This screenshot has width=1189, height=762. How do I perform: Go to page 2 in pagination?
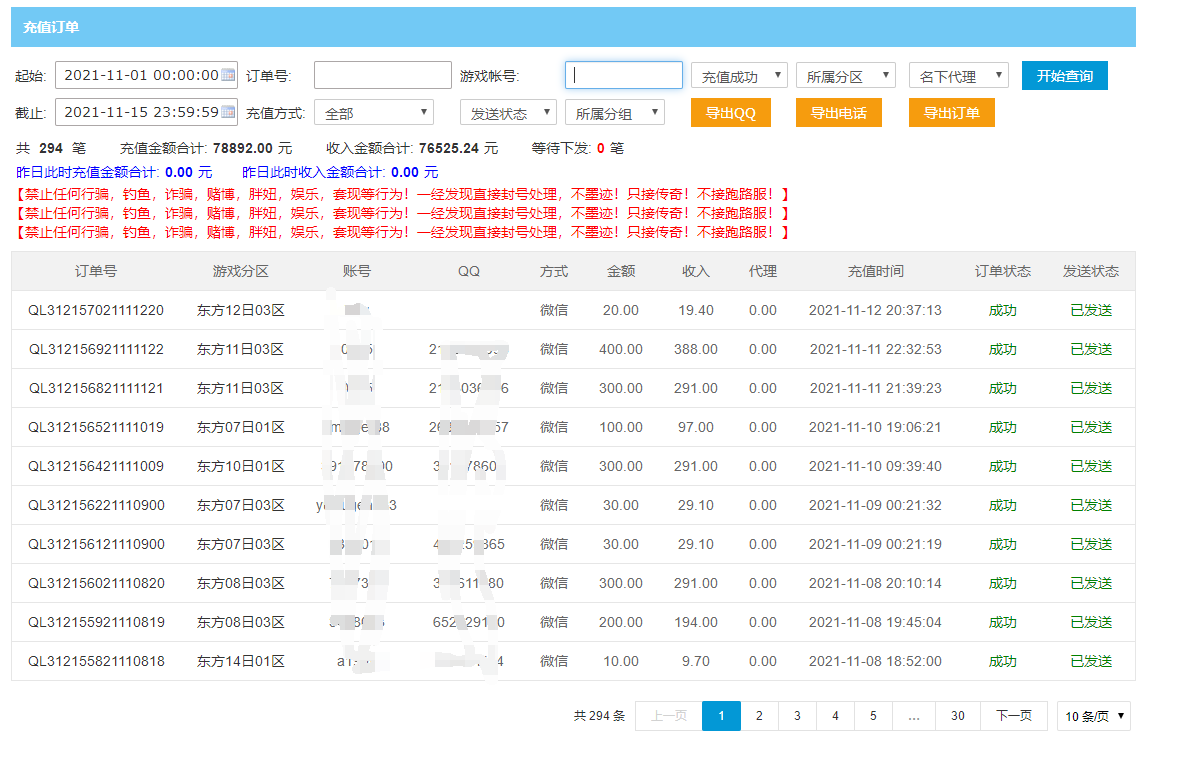click(759, 716)
